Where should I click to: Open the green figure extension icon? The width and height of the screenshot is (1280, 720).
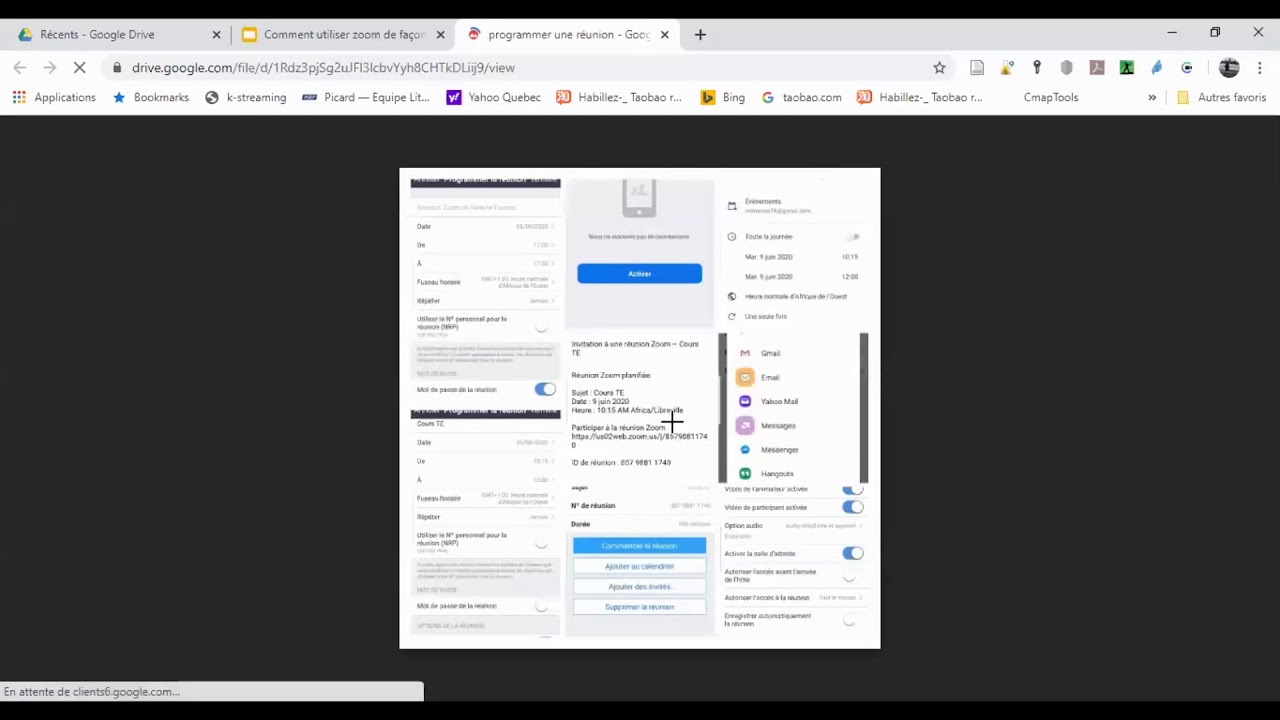tap(1127, 67)
